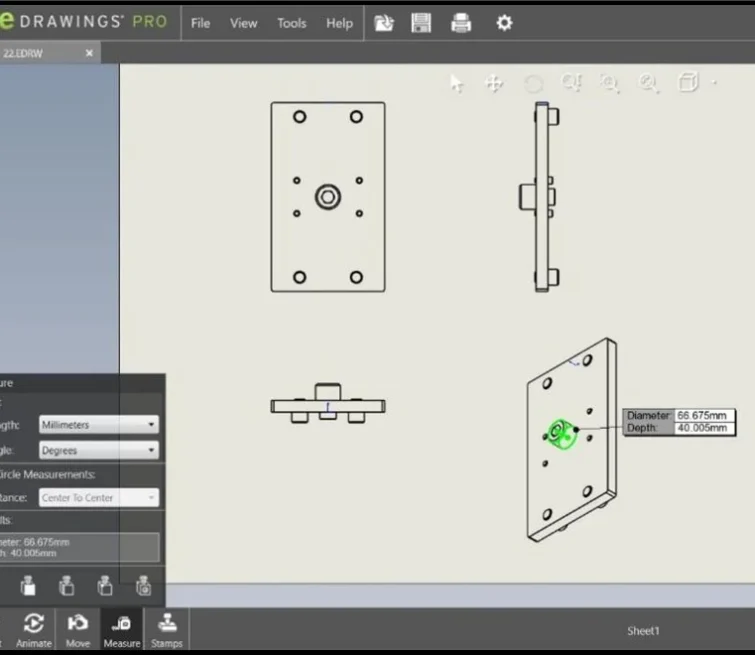The image size is (755, 655).
Task: Click the green highlighted boss in isometric view
Action: coord(561,434)
